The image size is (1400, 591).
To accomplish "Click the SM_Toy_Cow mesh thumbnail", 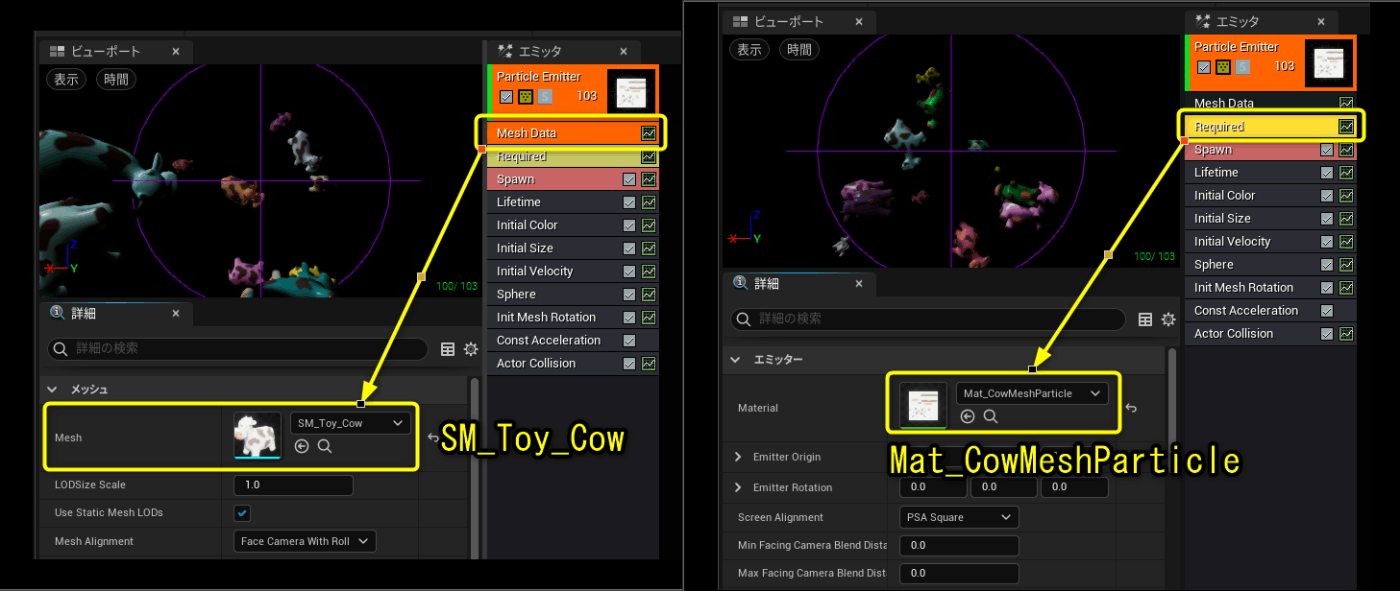I will coord(257,437).
